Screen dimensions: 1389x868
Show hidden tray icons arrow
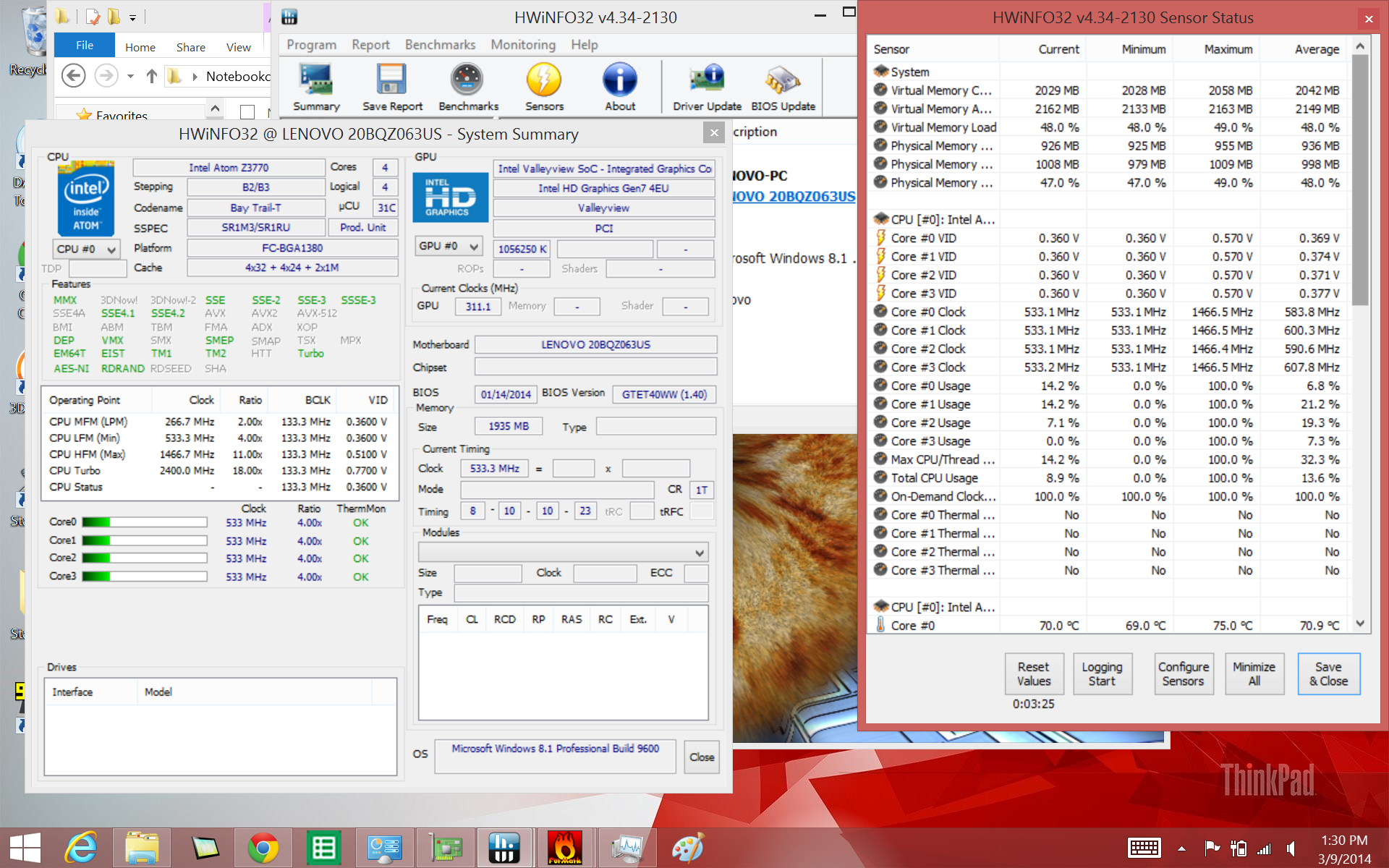[1181, 848]
